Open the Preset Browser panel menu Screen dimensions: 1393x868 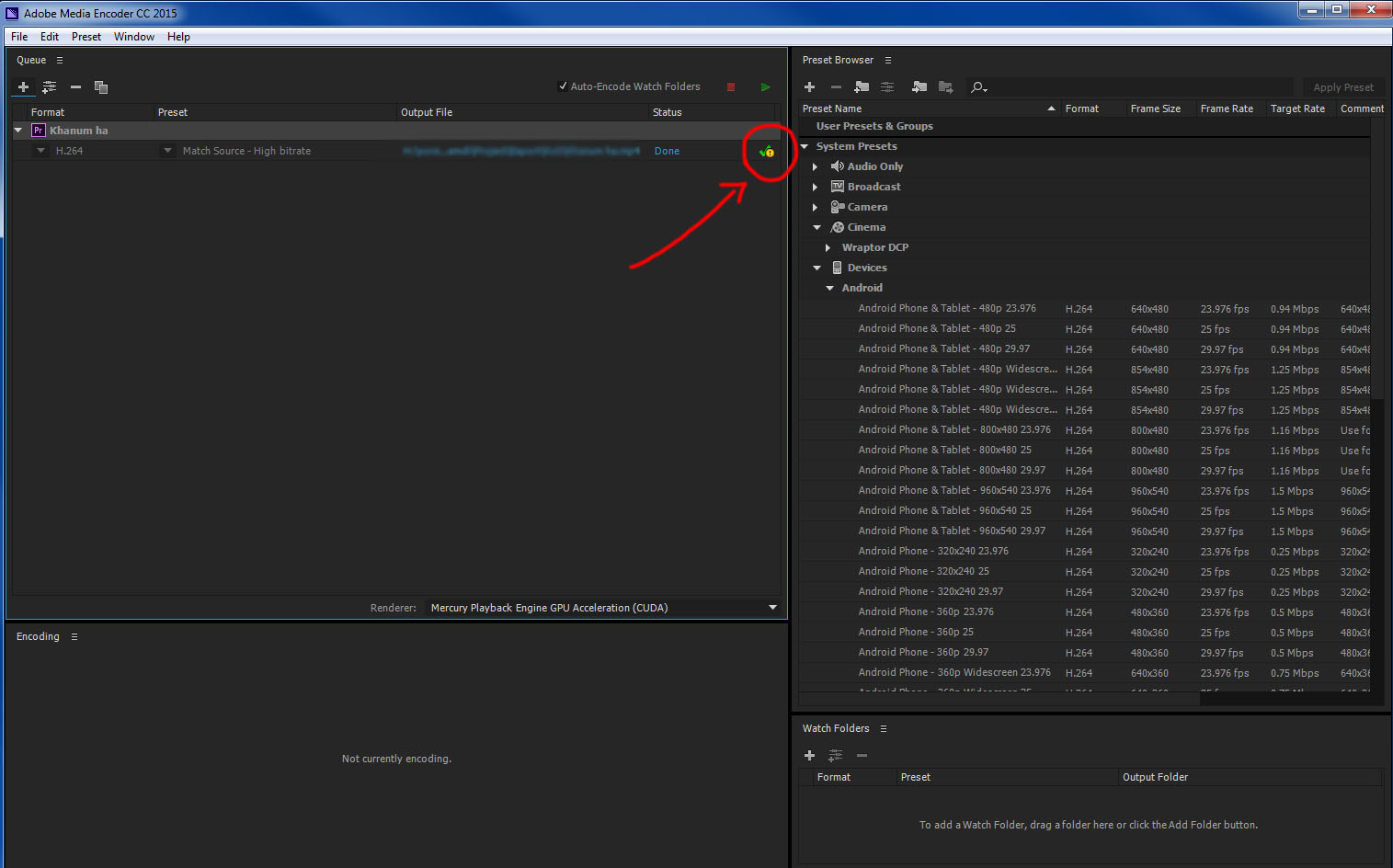[888, 61]
